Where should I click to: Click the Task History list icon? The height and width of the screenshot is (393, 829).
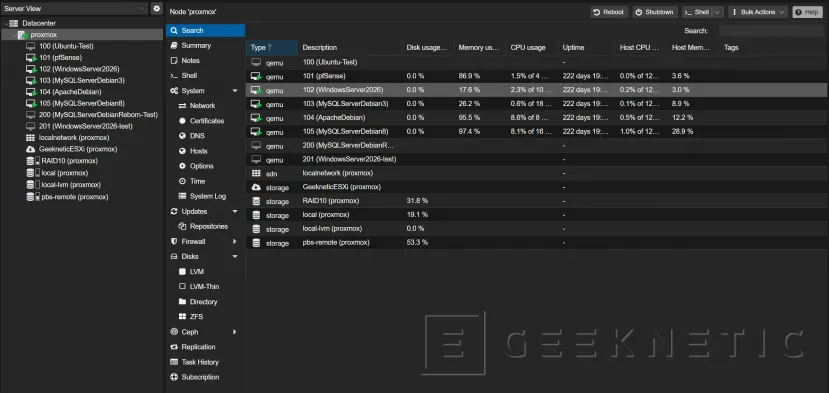pos(174,362)
